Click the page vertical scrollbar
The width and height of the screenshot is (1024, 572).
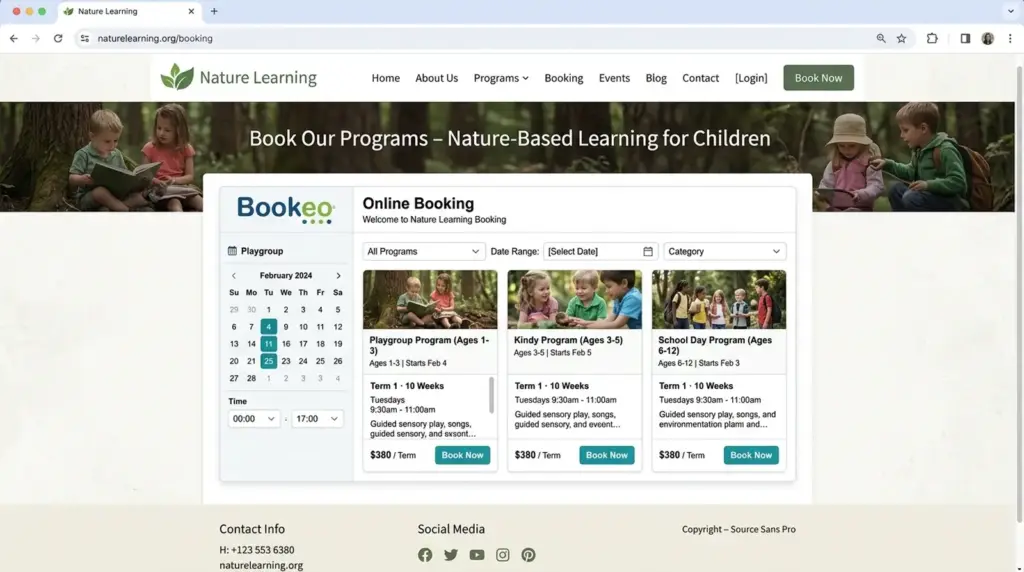pos(1019,294)
